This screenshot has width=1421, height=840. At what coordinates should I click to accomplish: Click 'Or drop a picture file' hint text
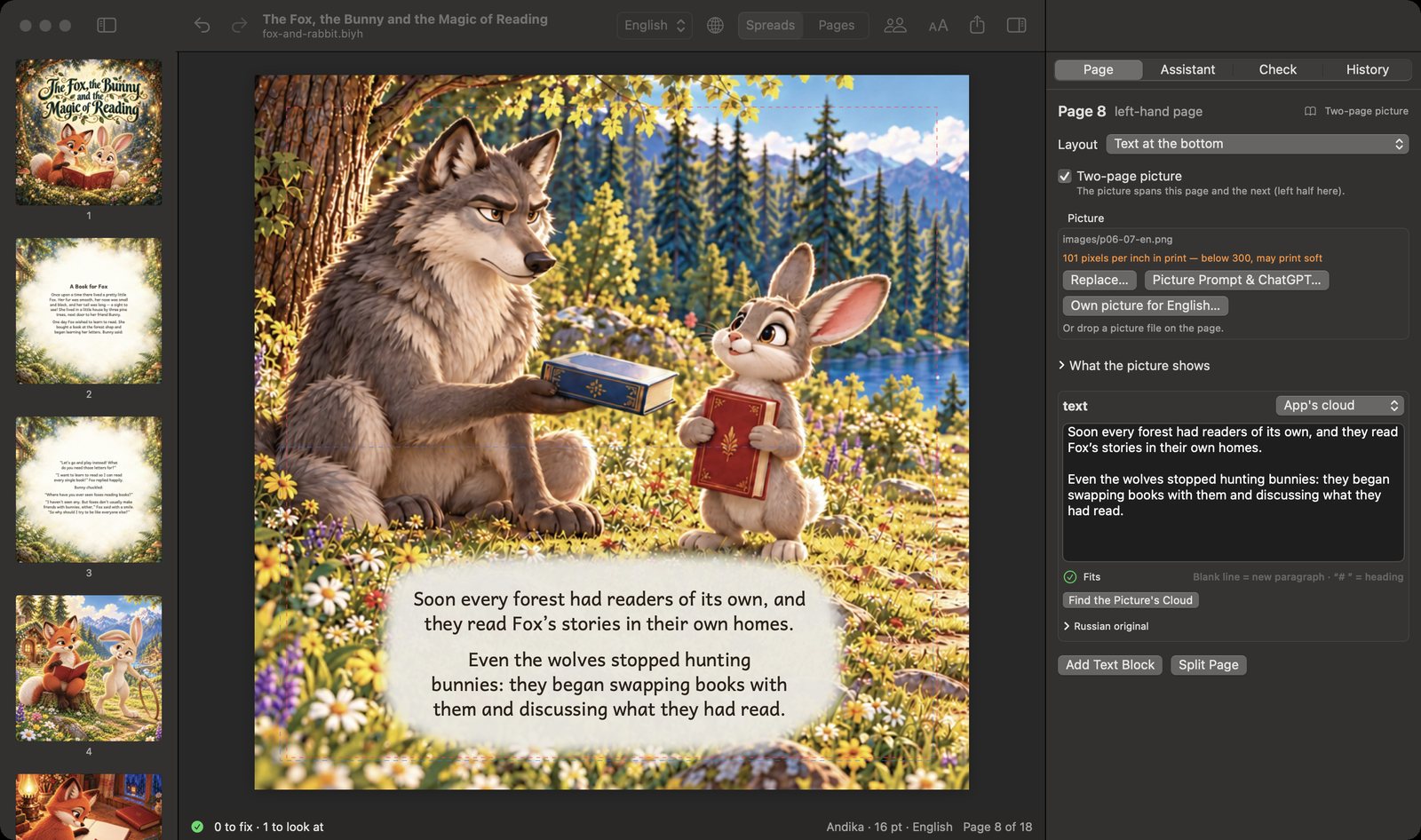(x=1143, y=329)
